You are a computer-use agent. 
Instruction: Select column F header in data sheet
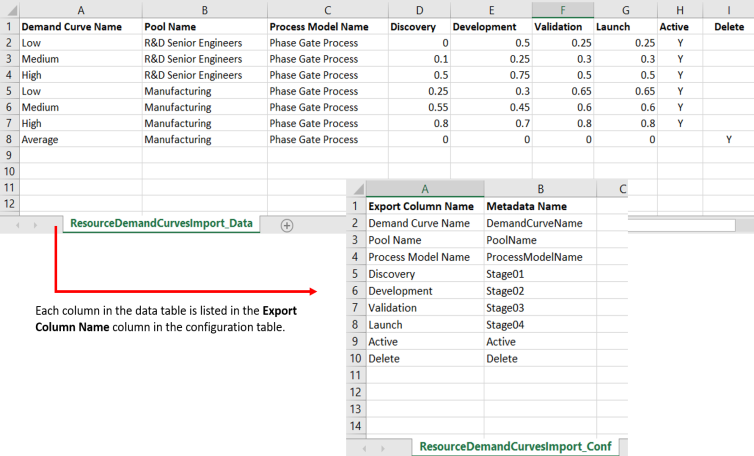coord(563,10)
